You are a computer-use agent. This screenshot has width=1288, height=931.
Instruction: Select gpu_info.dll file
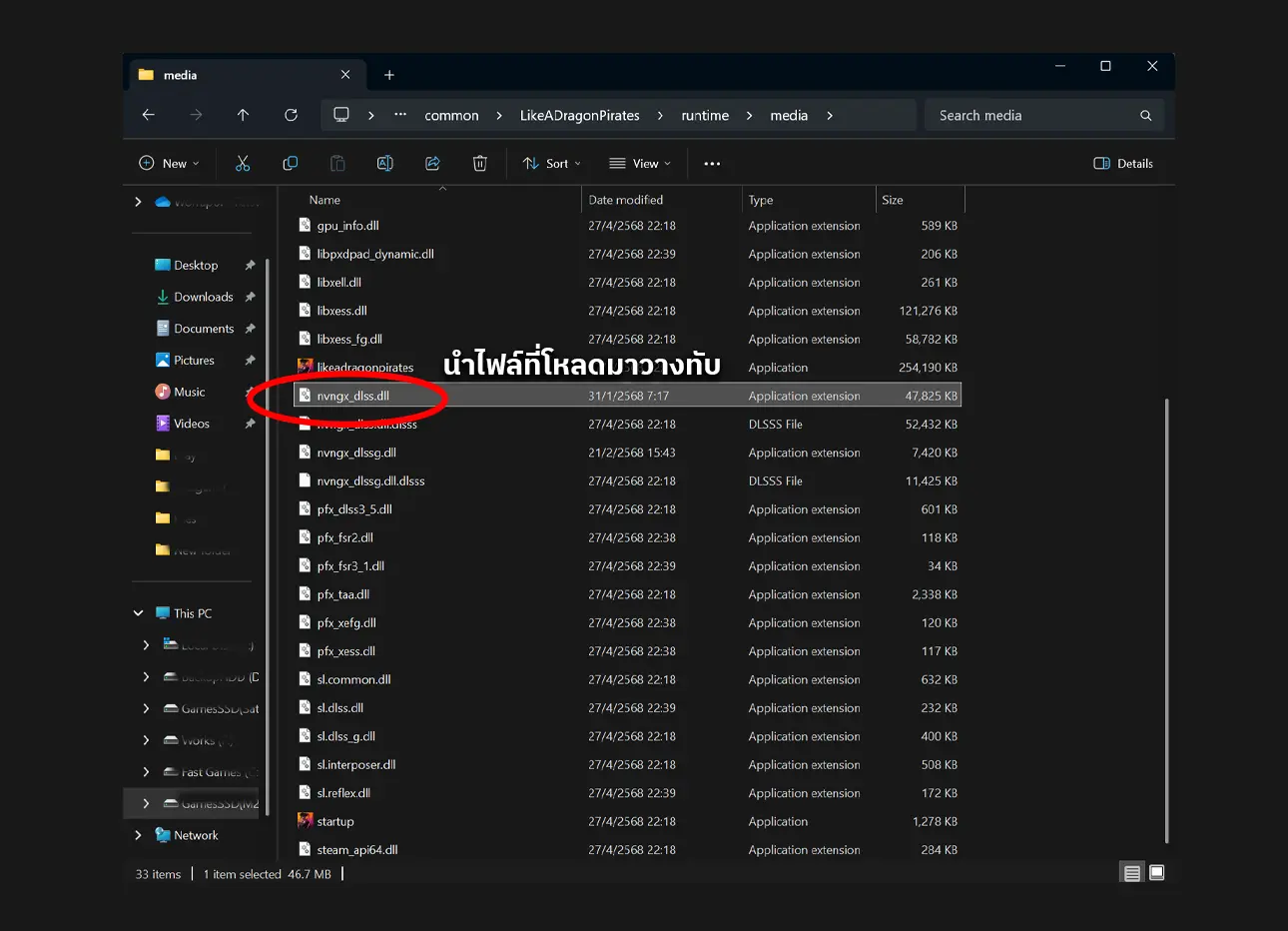point(347,226)
